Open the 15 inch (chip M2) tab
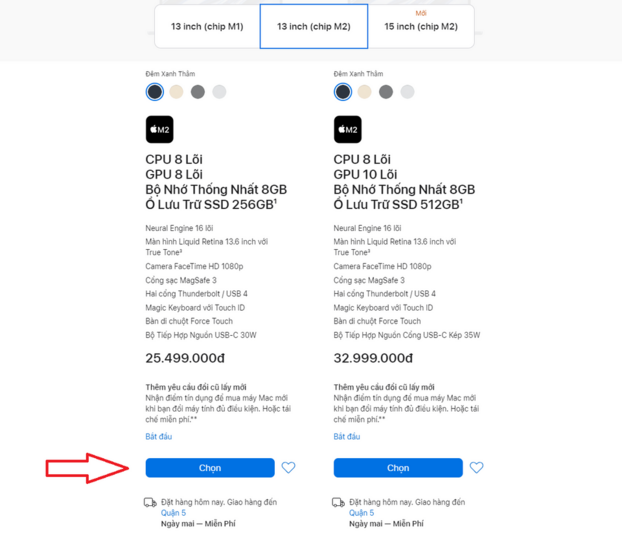Screen dimensions: 622x550 (x=421, y=27)
